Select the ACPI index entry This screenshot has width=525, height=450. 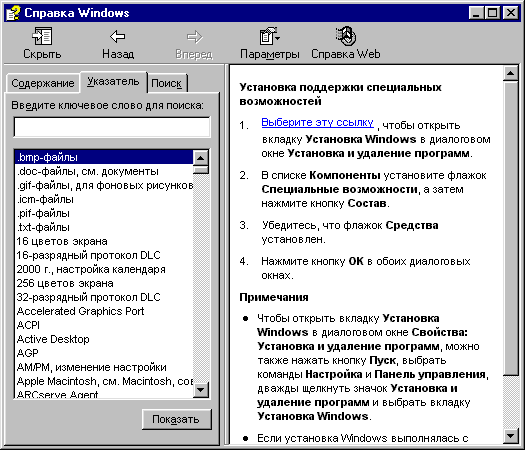104,325
